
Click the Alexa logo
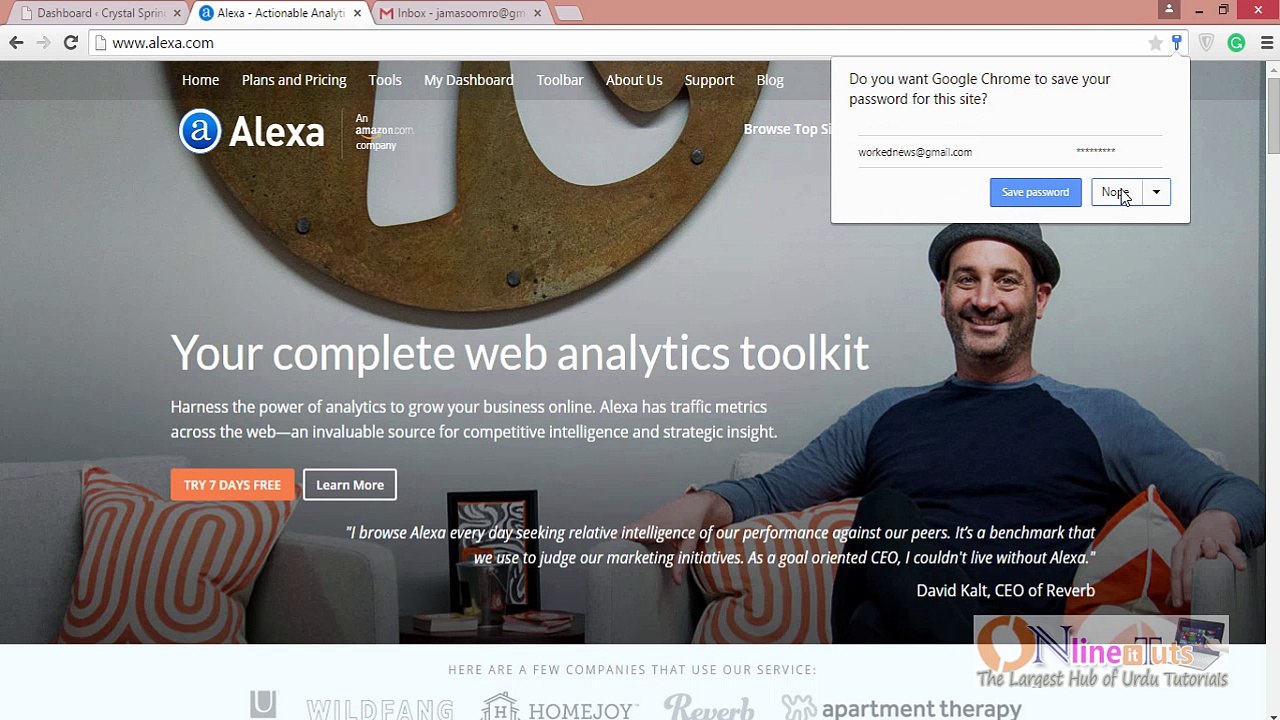click(x=252, y=131)
